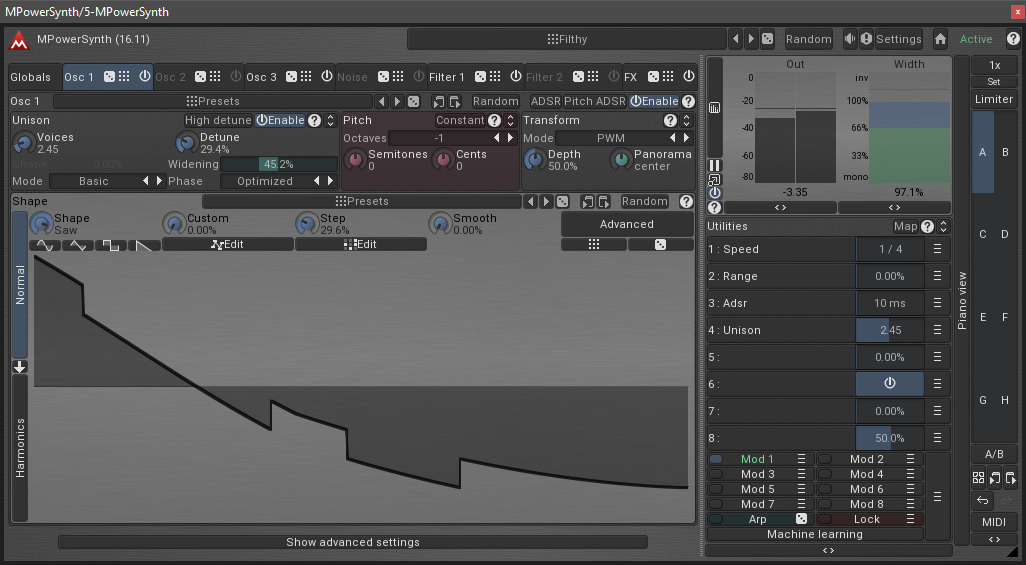
Task: Open Osc 1 Presets selector
Action: click(x=213, y=101)
